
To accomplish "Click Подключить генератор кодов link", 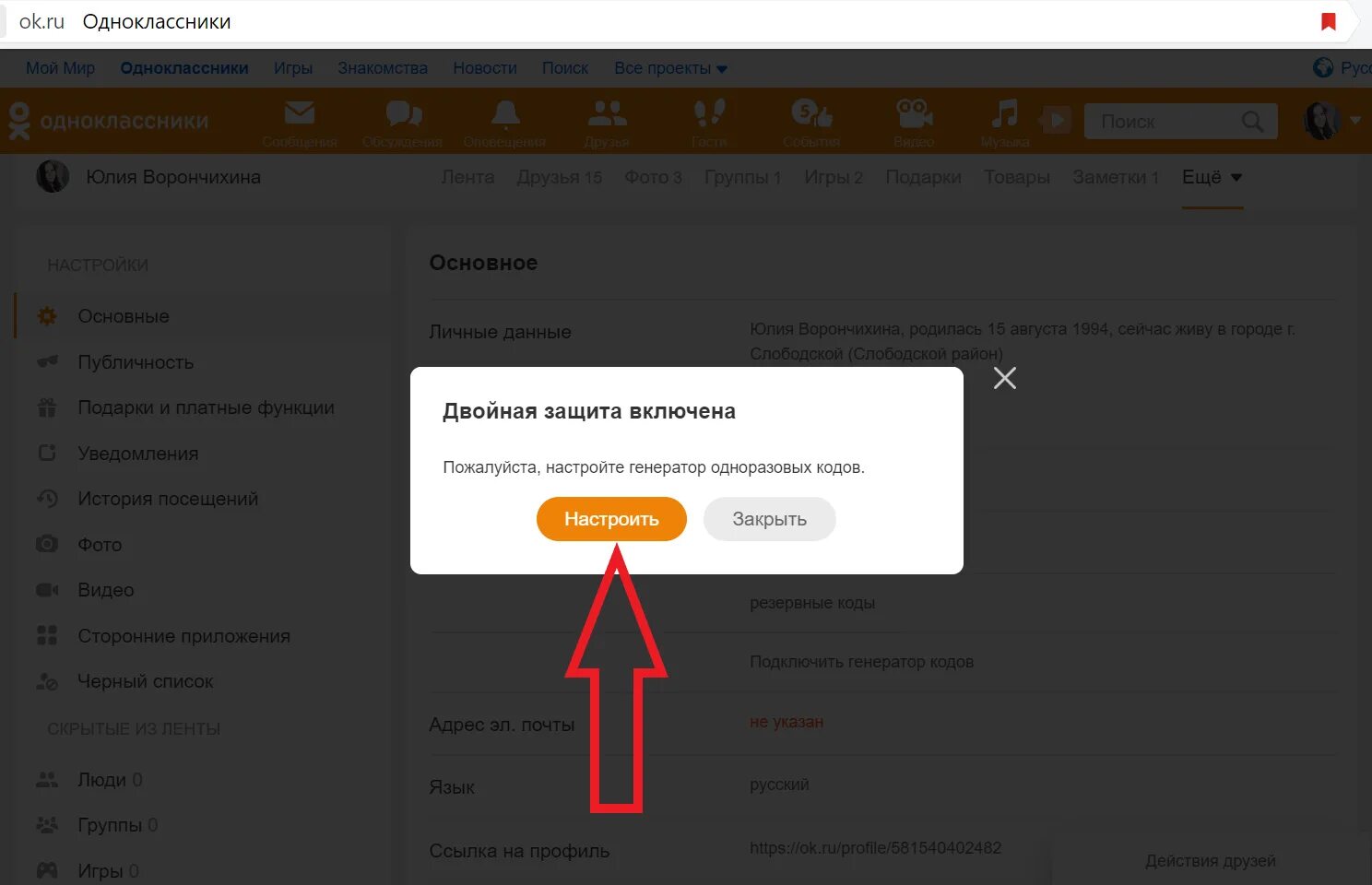I will coord(861,662).
